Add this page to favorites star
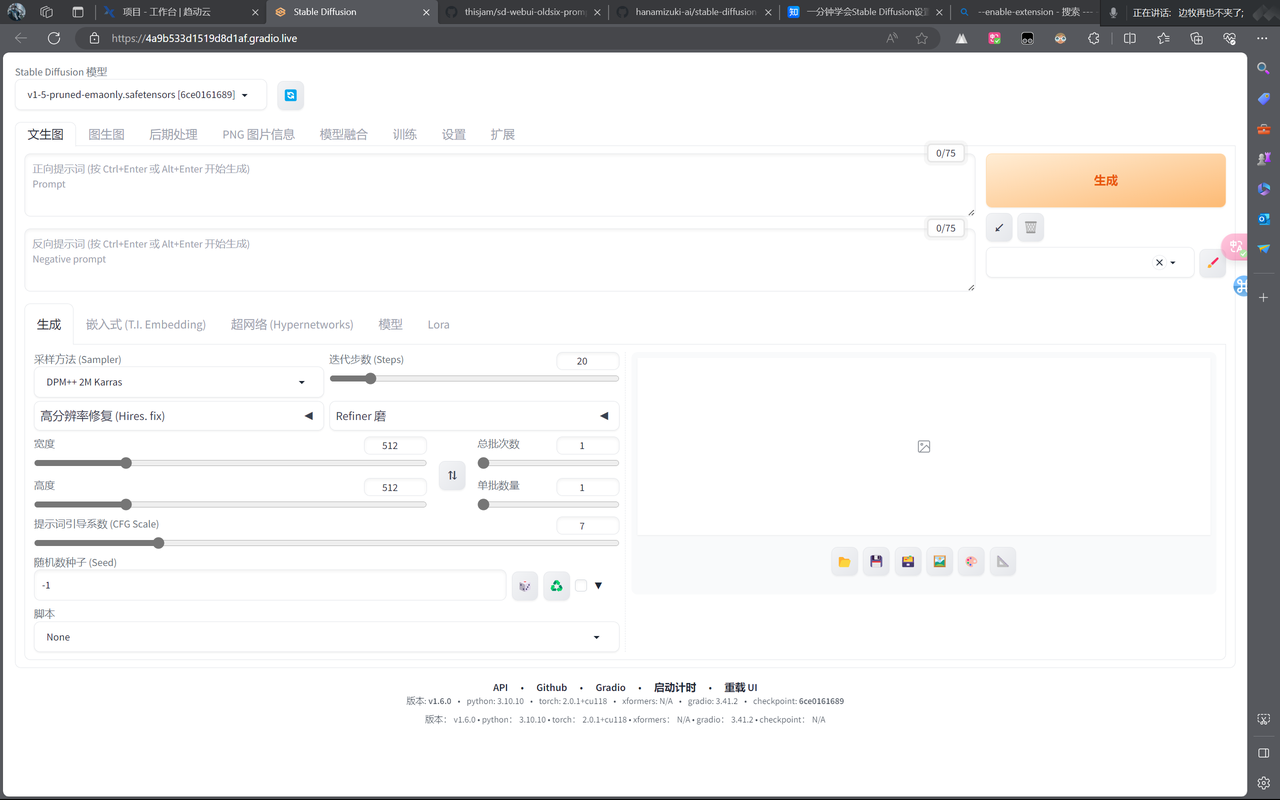 point(922,38)
